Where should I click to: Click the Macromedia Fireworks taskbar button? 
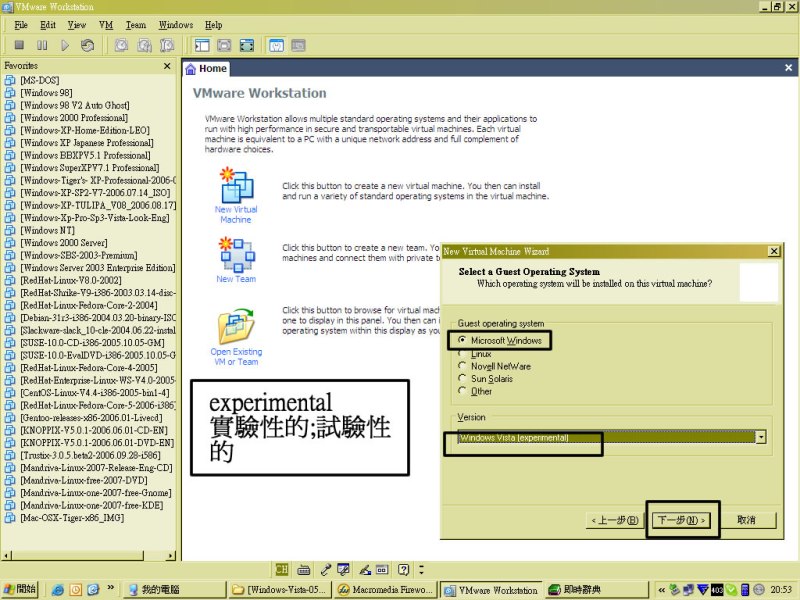(386, 590)
